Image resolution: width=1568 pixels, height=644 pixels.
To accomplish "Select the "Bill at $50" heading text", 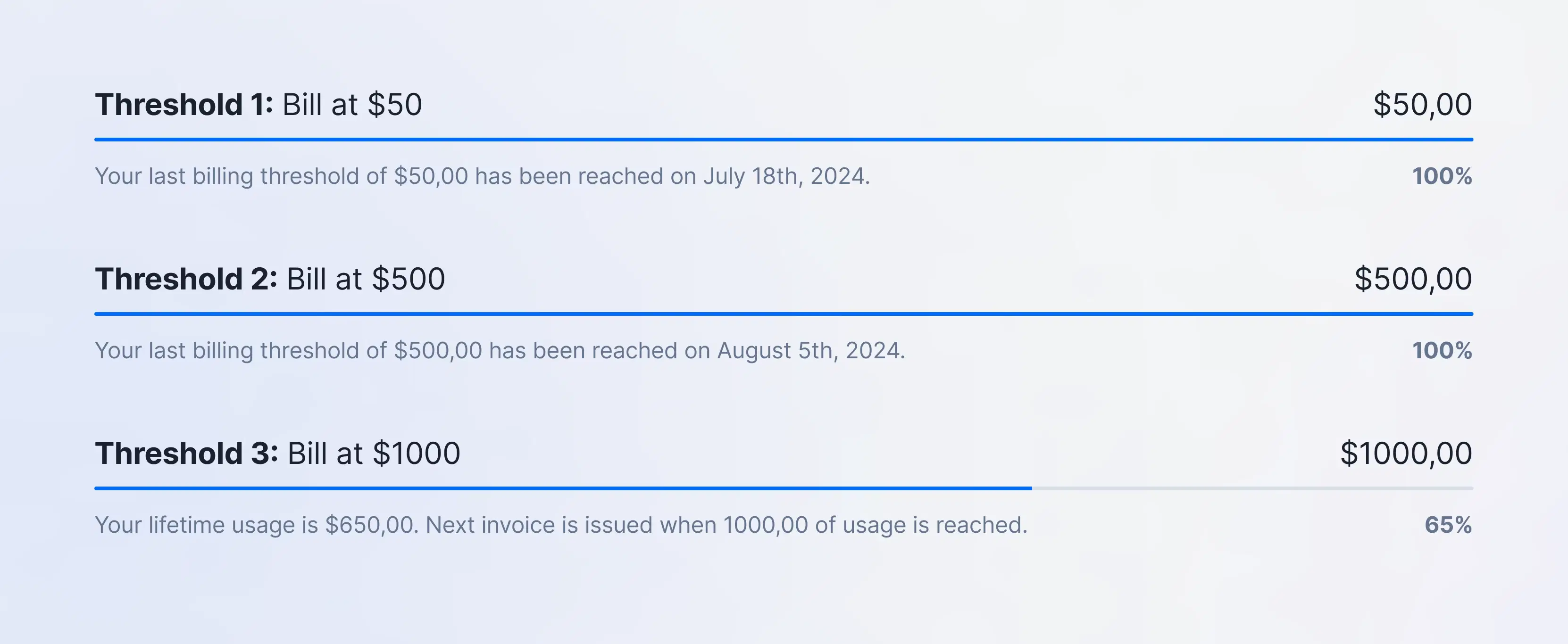I will click(352, 105).
